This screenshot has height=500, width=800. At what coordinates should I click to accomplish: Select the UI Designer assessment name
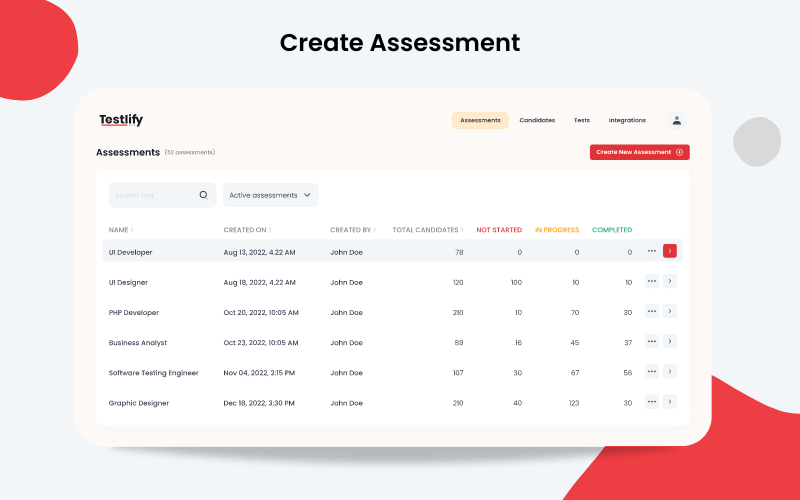[x=128, y=282]
